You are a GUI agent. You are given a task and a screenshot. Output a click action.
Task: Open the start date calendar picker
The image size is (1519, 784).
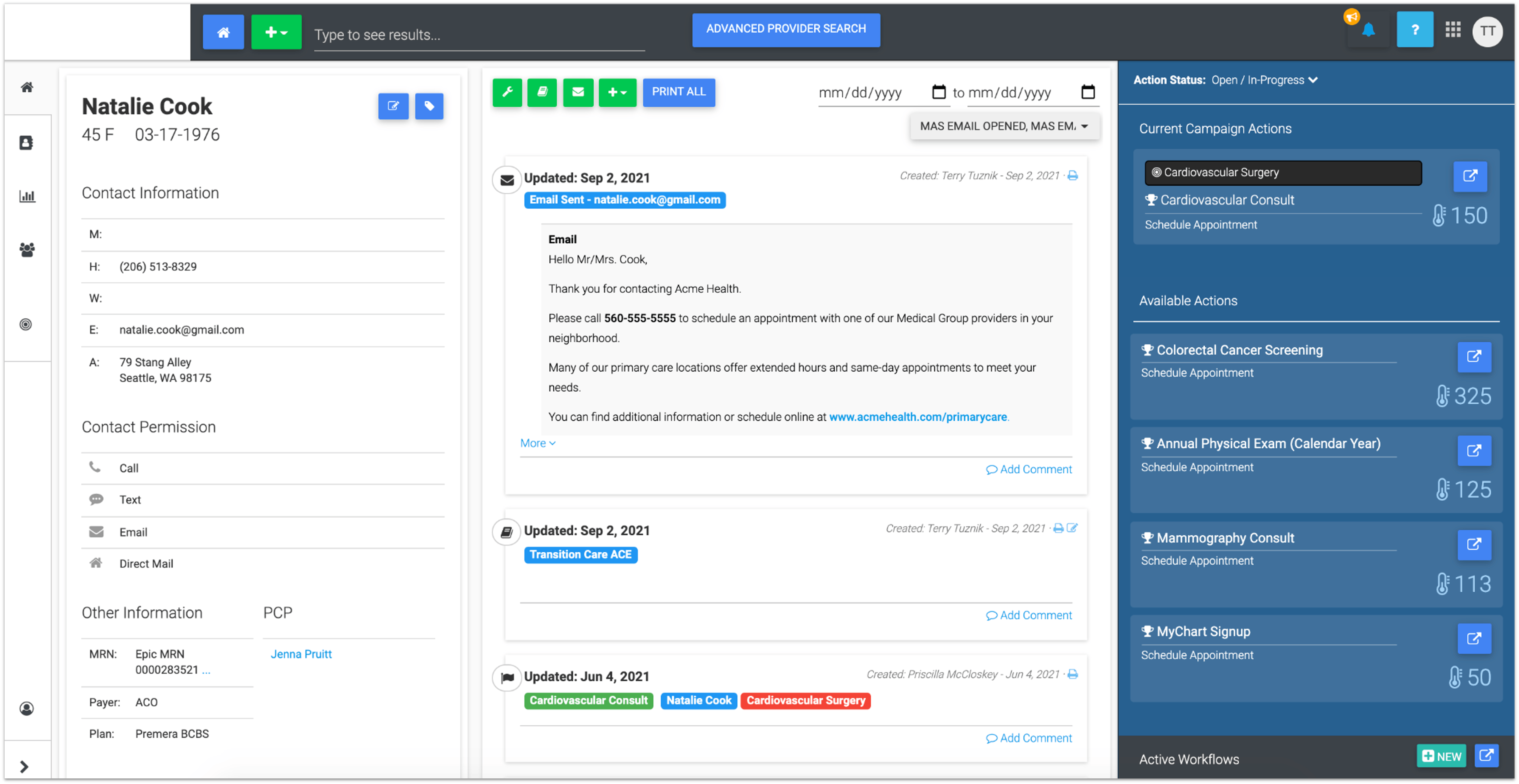939,92
